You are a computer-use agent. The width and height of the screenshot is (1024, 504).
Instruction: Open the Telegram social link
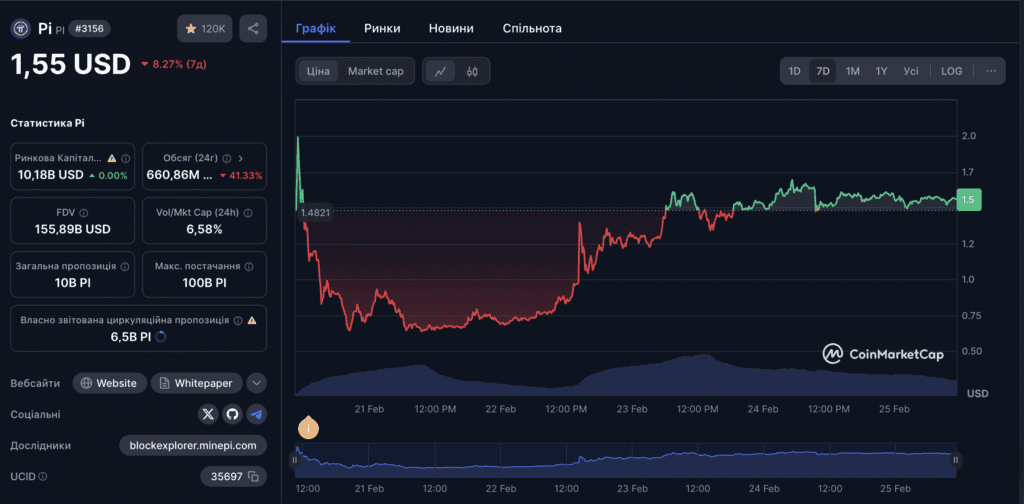[257, 414]
